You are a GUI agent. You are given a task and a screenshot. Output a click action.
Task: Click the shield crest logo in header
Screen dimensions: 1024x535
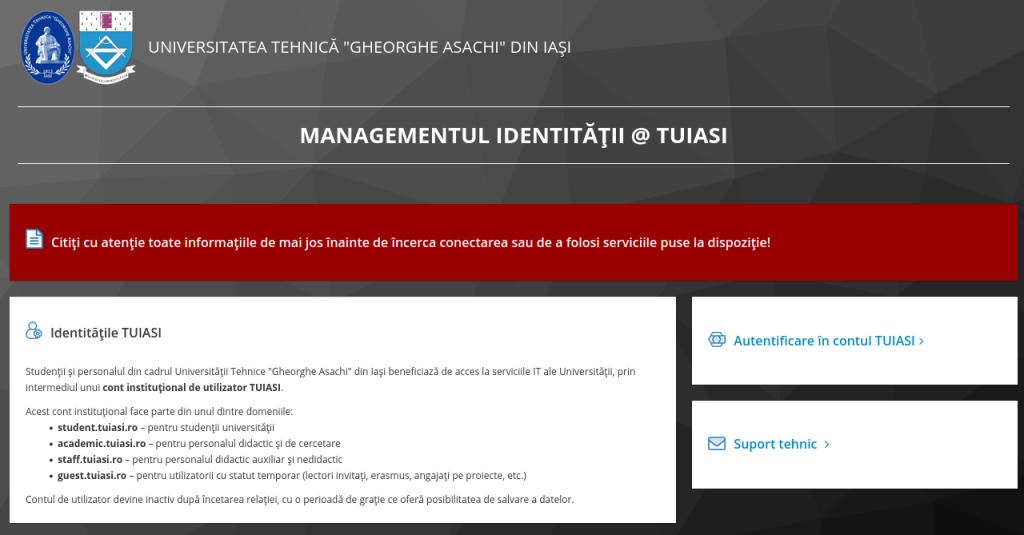tap(105, 47)
